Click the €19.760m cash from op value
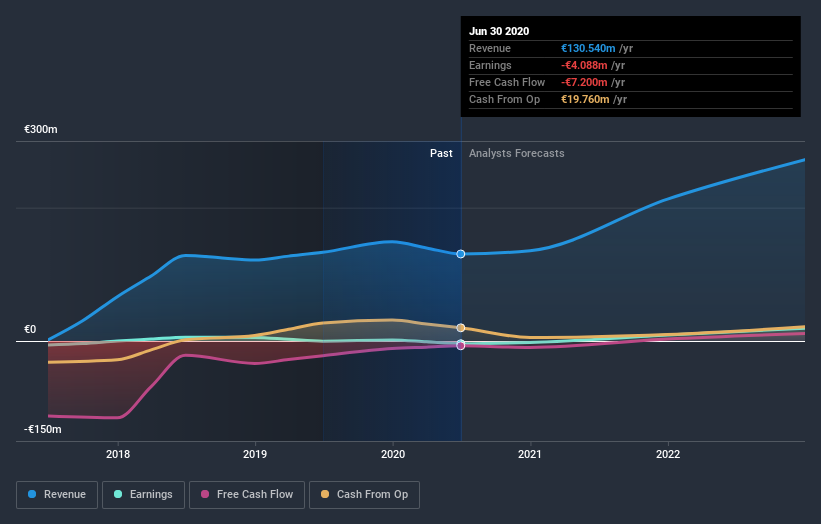 pyautogui.click(x=585, y=99)
